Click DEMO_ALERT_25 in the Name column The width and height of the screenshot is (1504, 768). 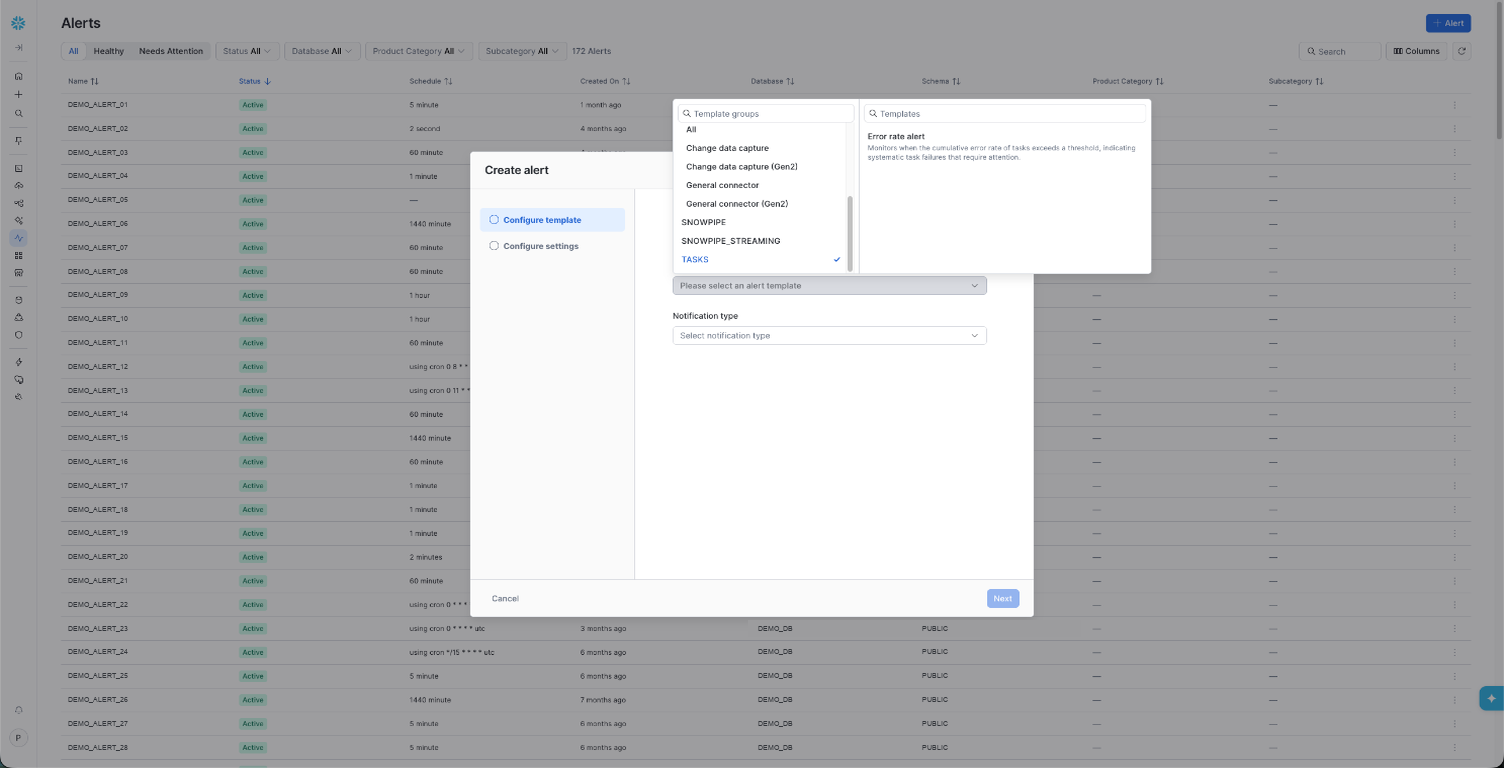click(x=98, y=676)
